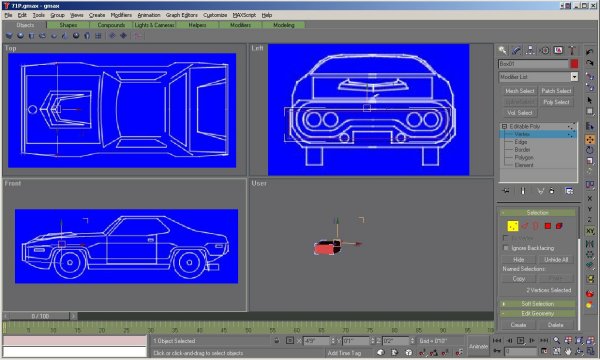Switch to the Lights & Cameras tab

[154, 25]
